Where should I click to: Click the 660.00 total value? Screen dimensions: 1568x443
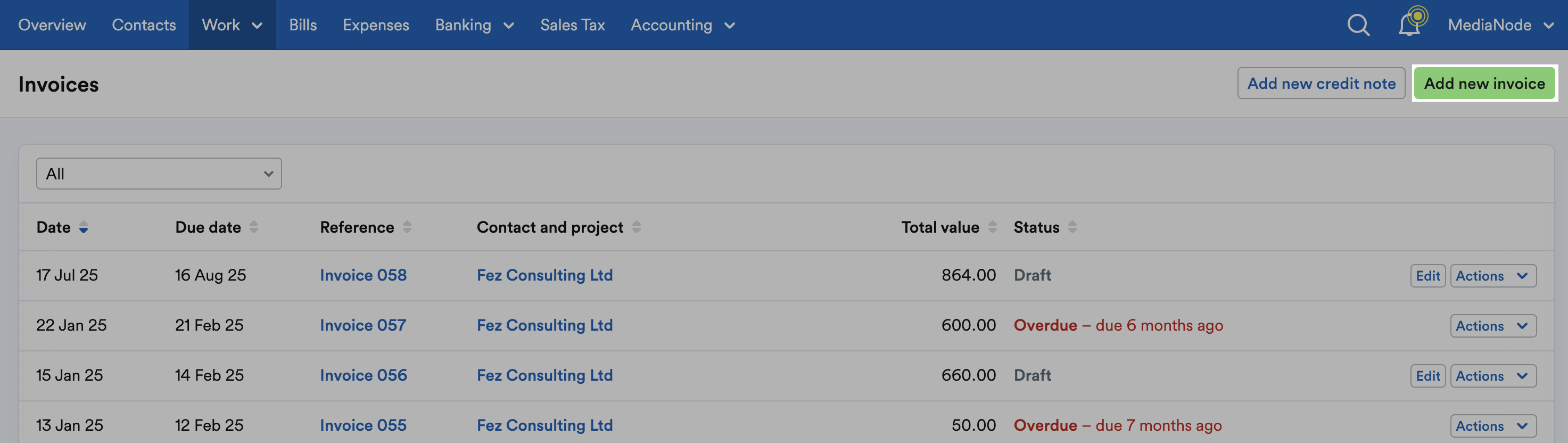tap(969, 375)
